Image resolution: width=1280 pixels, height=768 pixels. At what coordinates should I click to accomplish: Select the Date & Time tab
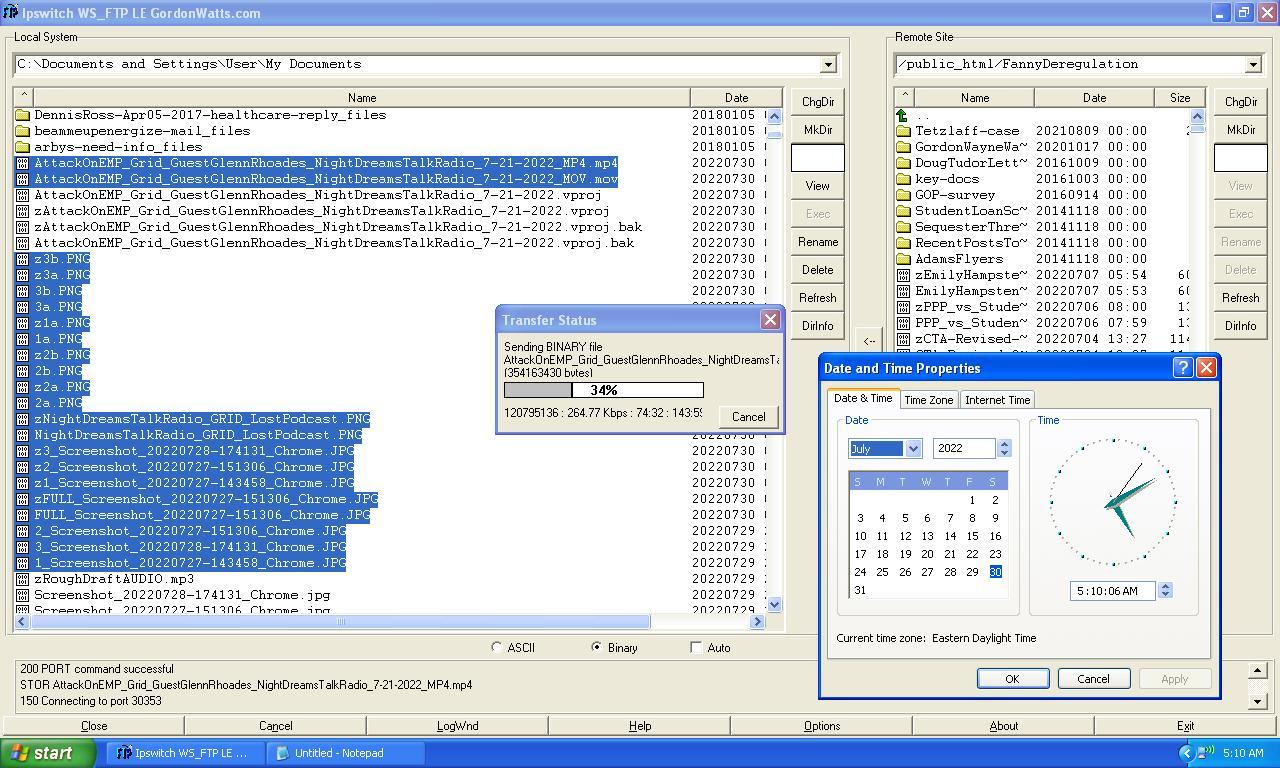click(863, 398)
